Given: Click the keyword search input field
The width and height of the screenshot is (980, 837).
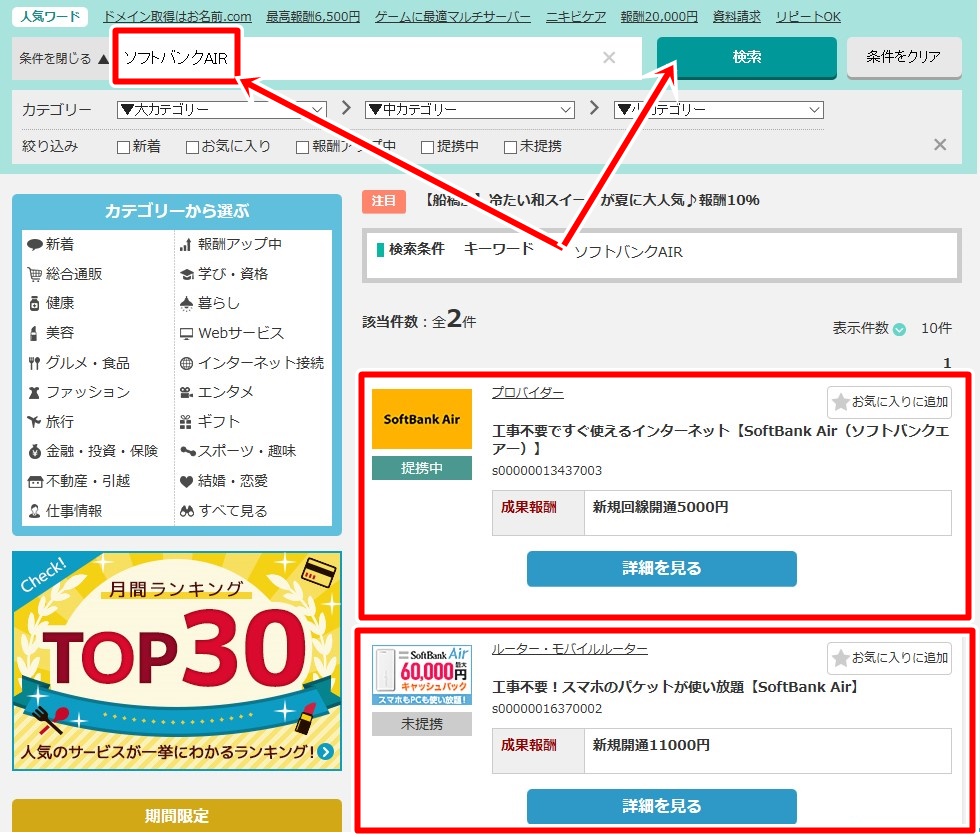Looking at the screenshot, I should pyautogui.click(x=378, y=59).
